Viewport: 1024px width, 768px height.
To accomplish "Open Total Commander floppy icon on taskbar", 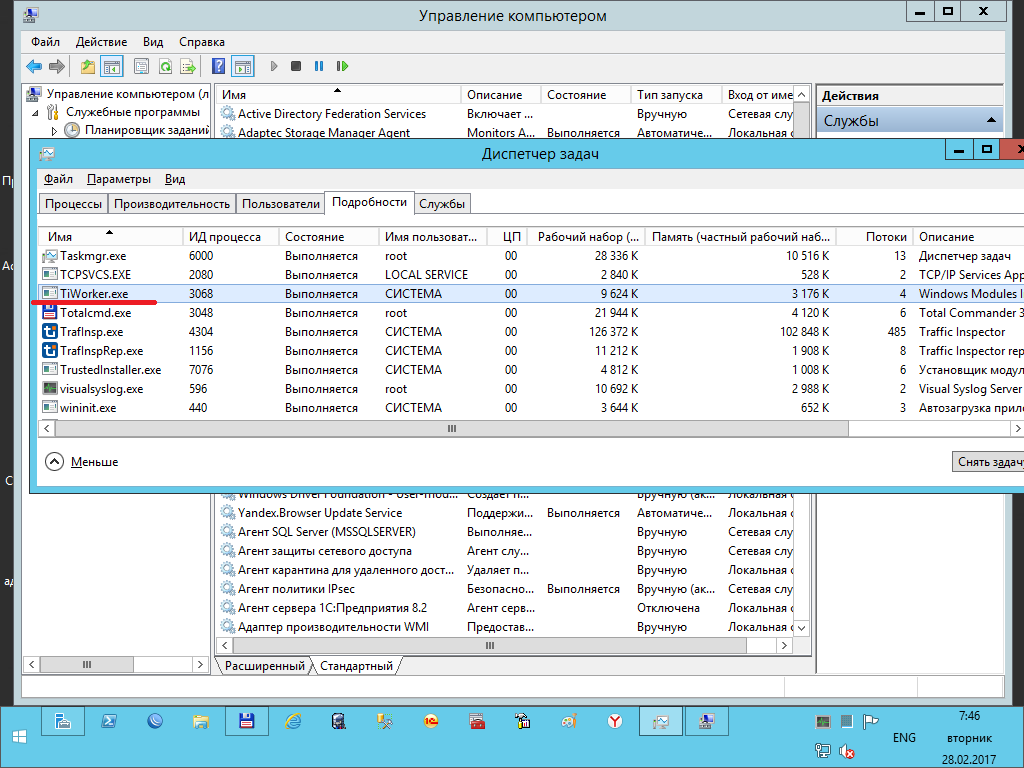I will pos(246,722).
